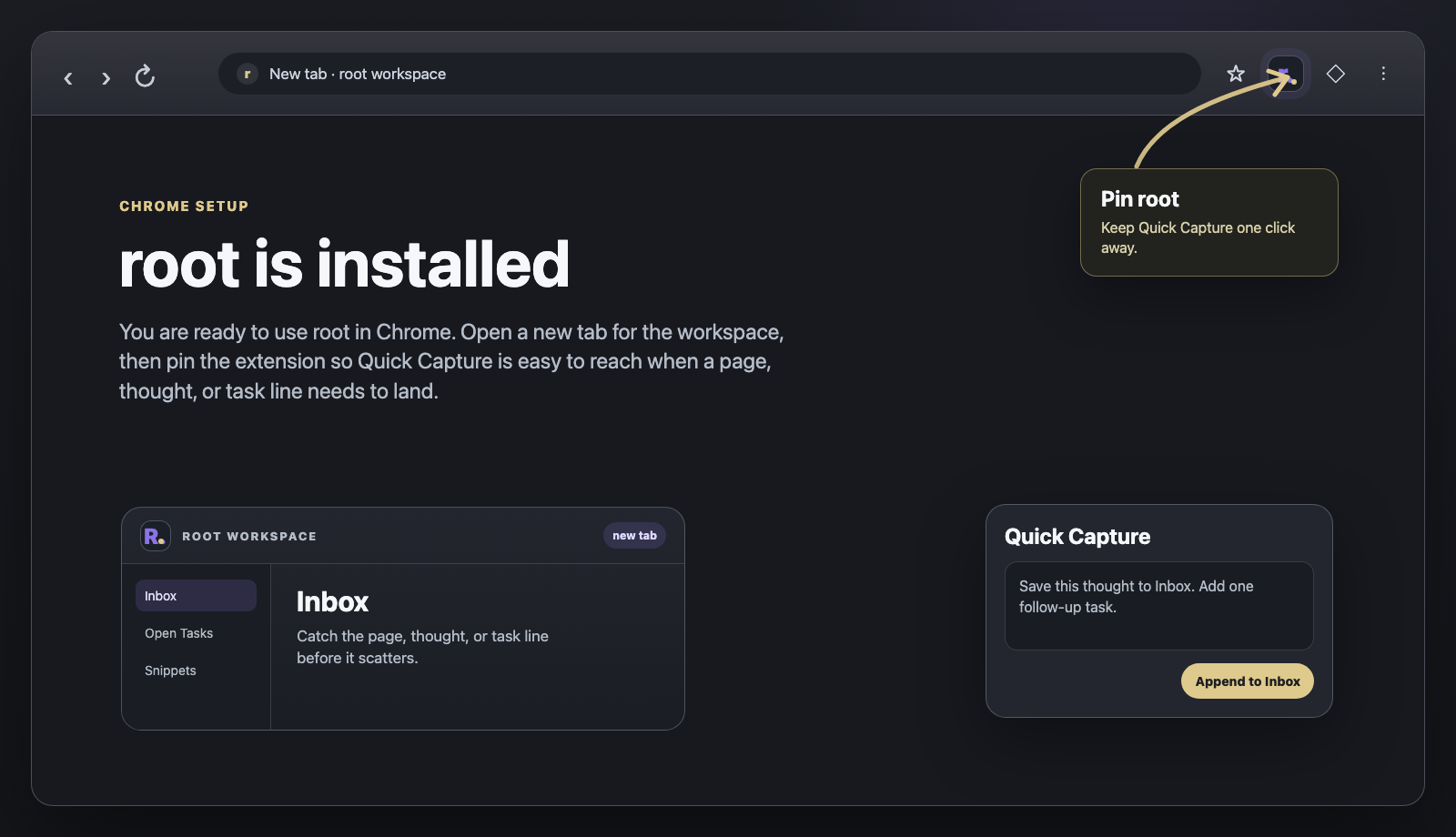Focus the Quick Capture text field

(x=1158, y=606)
